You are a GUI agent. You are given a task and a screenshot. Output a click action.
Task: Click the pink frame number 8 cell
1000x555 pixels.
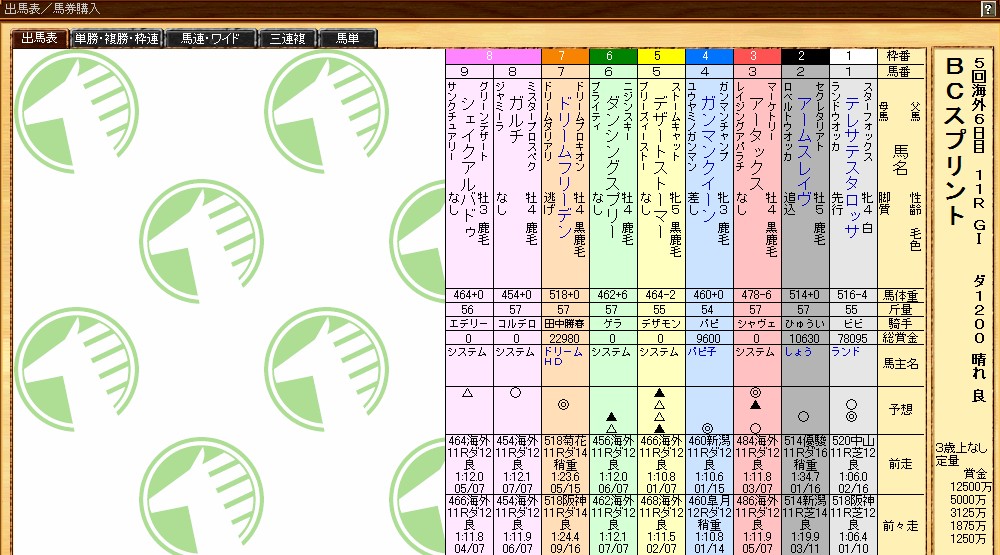pos(494,56)
